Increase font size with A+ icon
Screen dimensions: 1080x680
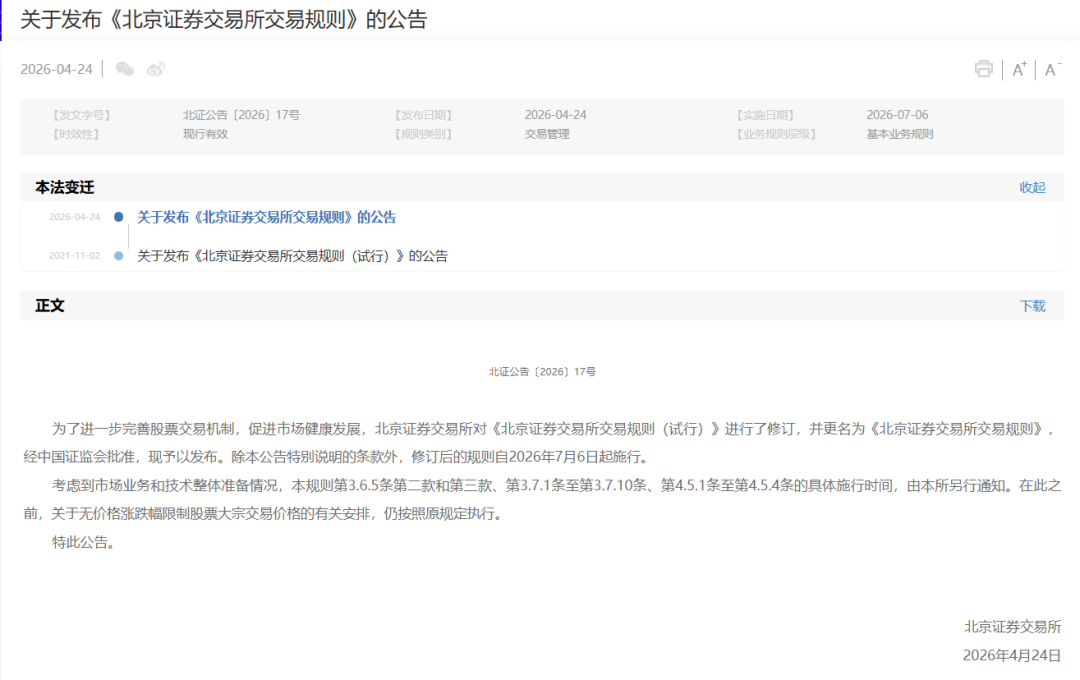[1019, 69]
